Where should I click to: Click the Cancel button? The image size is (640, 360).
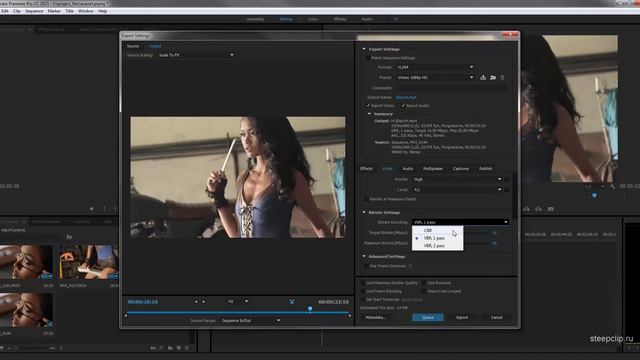coord(497,318)
